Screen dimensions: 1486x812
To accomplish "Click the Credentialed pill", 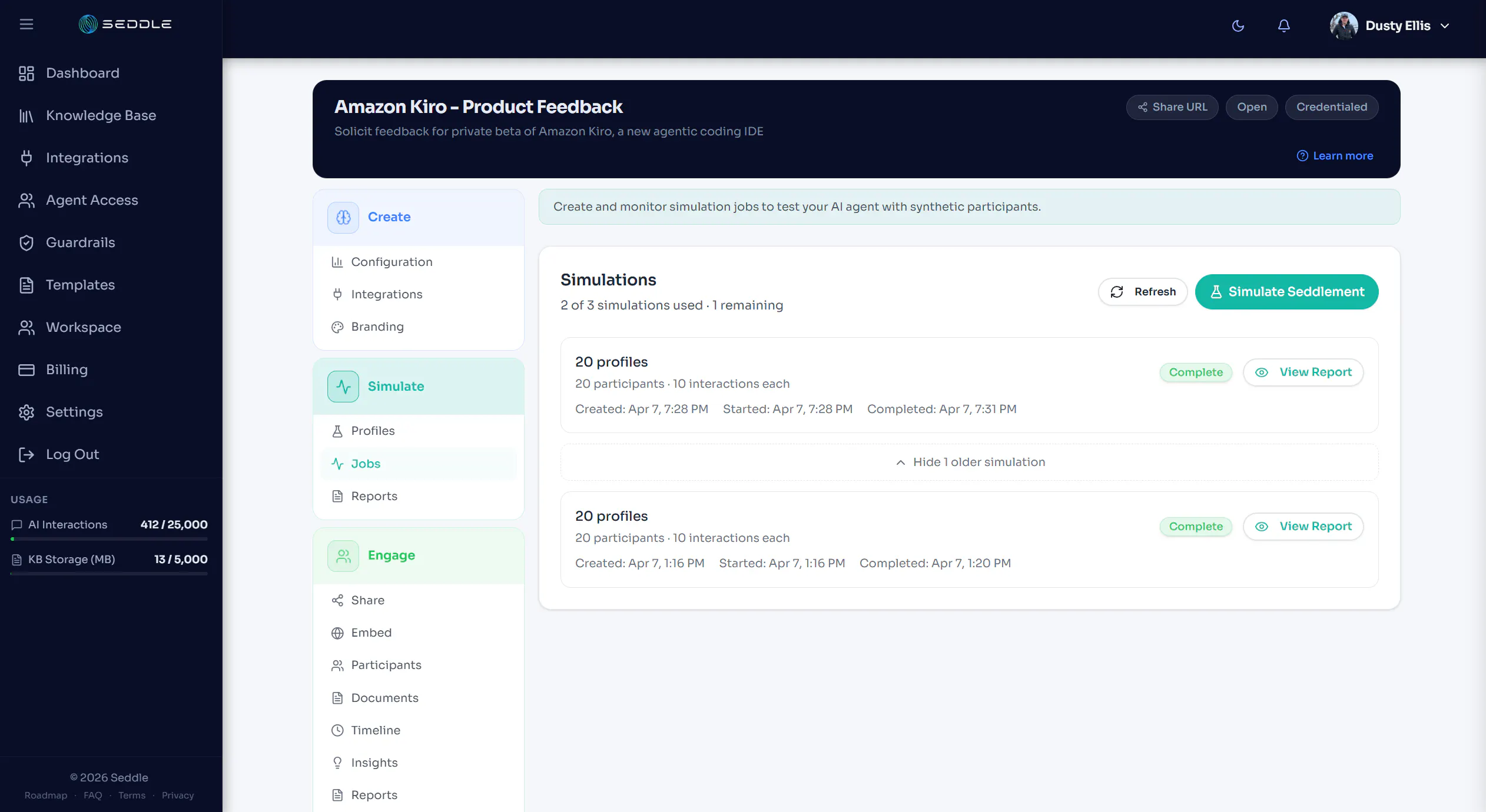I will [1332, 107].
